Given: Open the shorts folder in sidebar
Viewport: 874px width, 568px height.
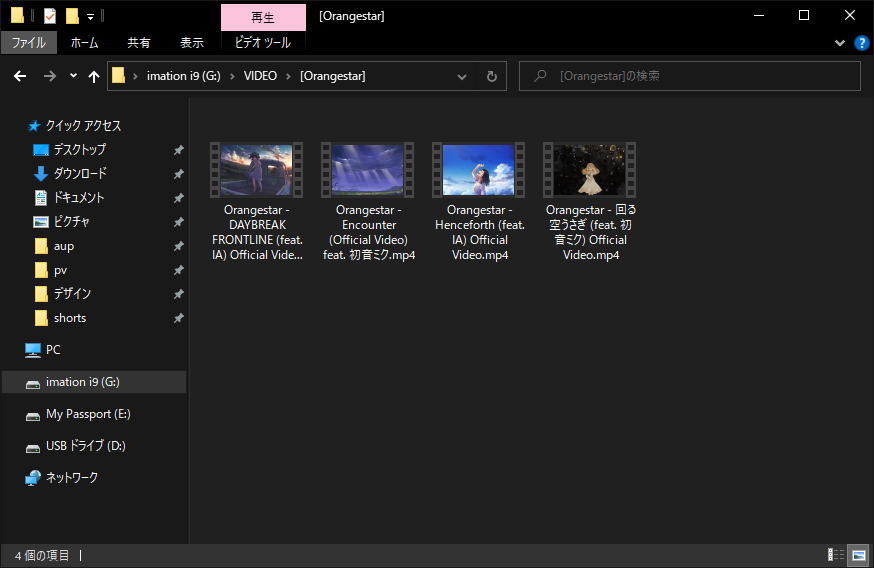Looking at the screenshot, I should (70, 318).
